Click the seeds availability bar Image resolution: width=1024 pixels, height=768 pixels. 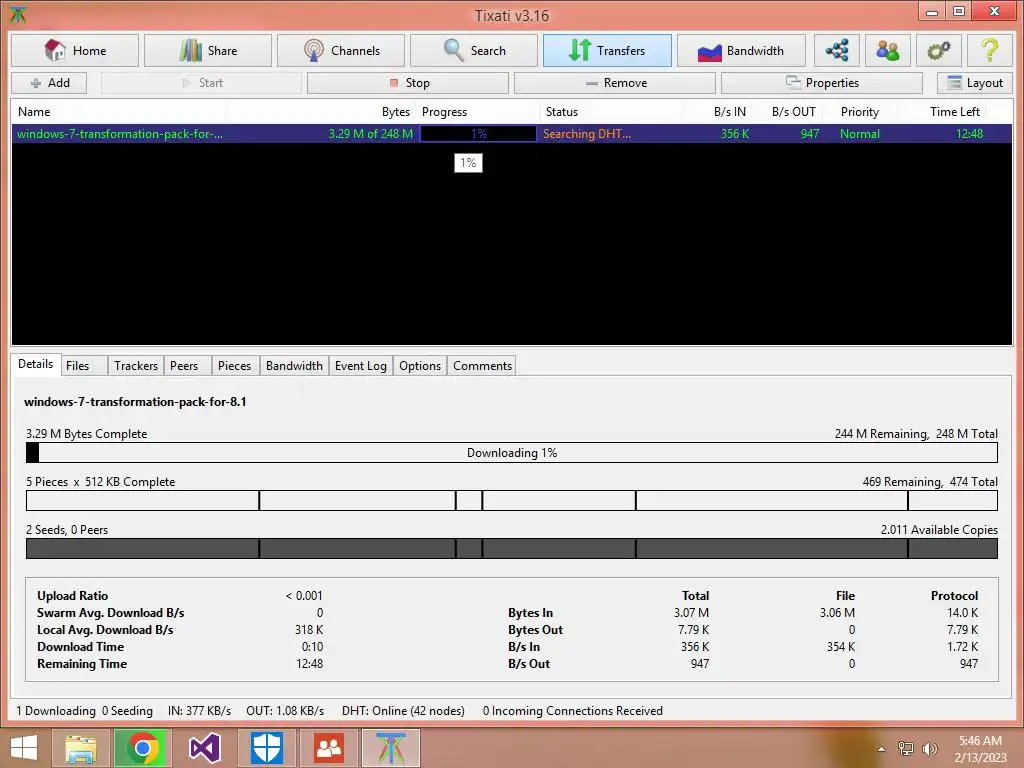click(x=512, y=549)
